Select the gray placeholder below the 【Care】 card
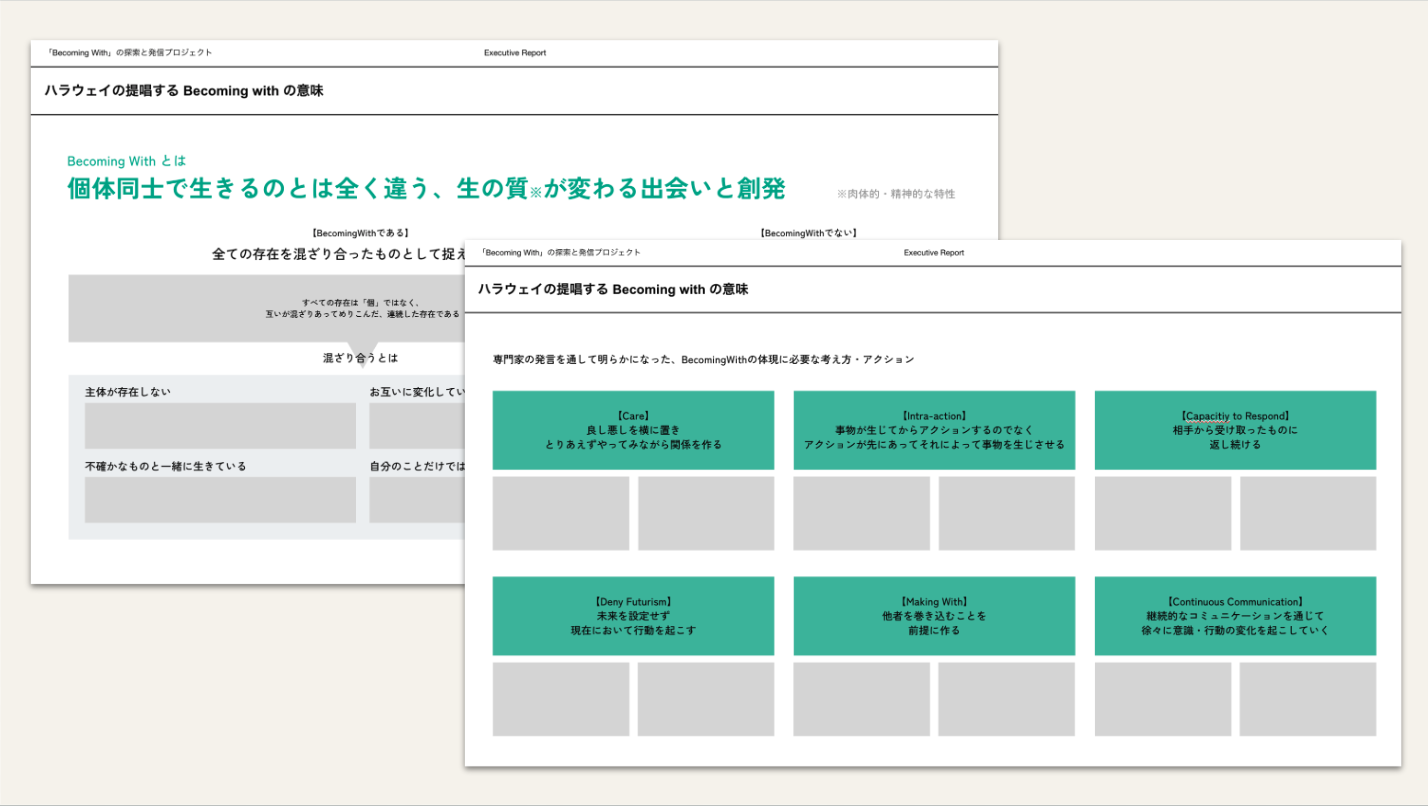The width and height of the screenshot is (1428, 806). click(x=561, y=512)
